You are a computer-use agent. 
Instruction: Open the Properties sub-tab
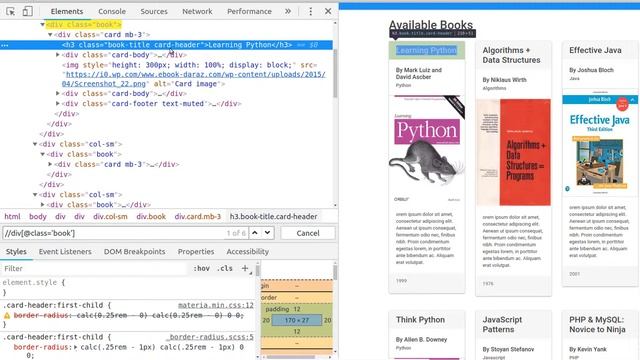click(196, 251)
